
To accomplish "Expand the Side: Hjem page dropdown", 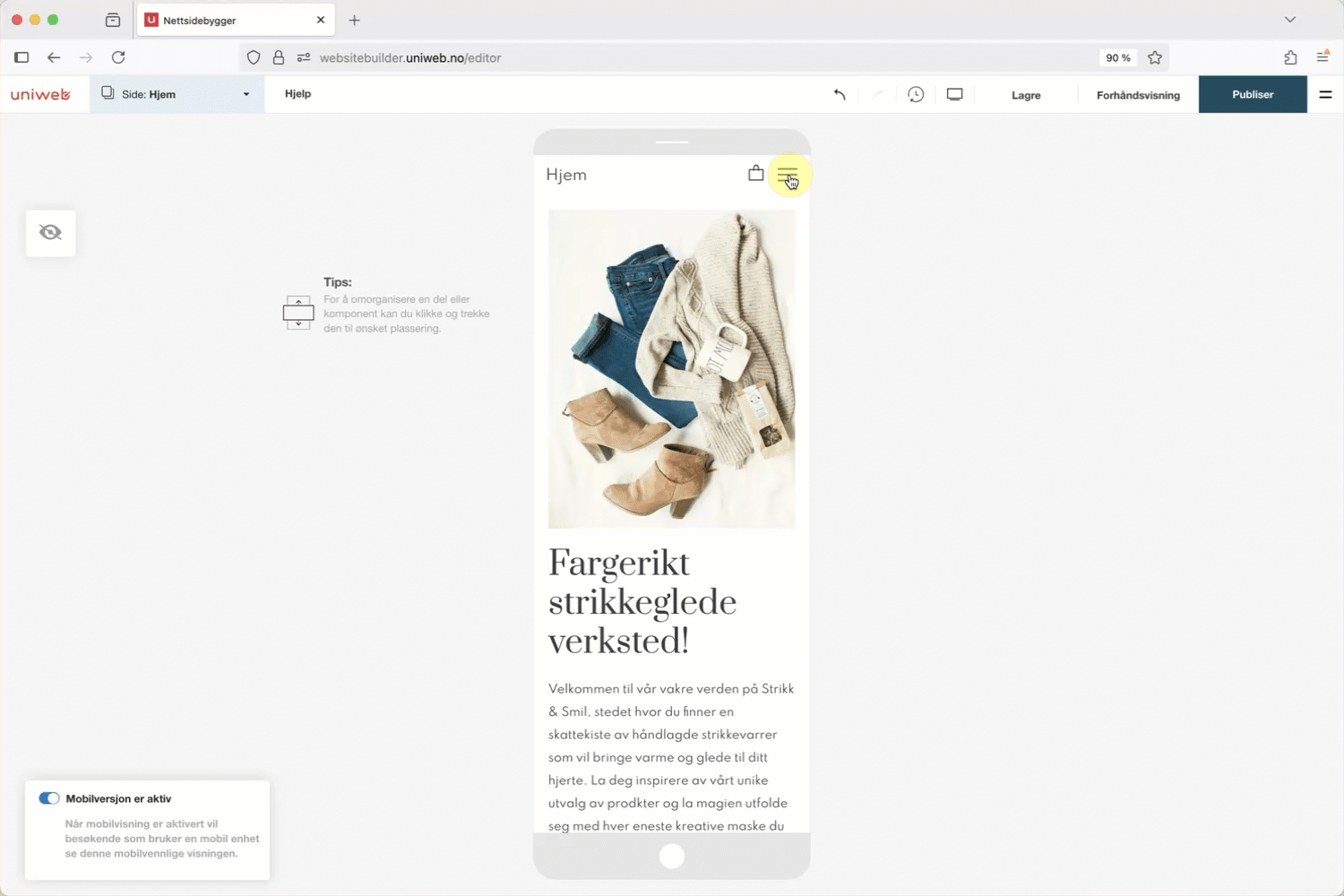I will click(177, 94).
